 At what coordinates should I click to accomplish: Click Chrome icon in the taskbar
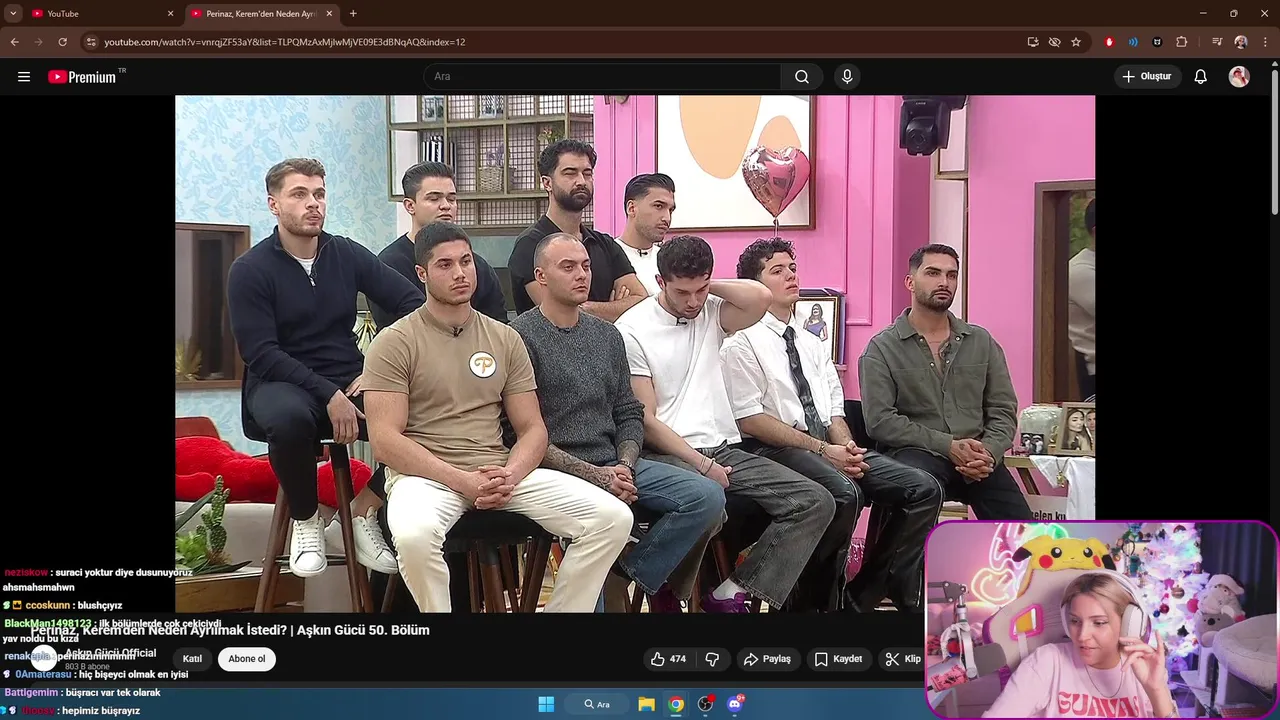coord(676,704)
